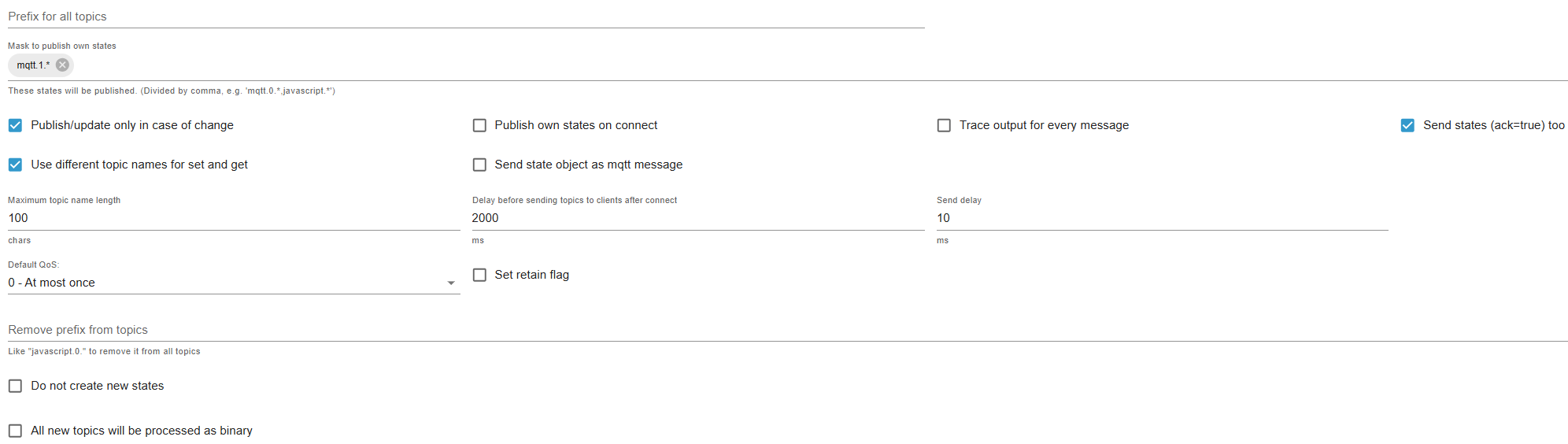Click the 'Publish own states on connect' label text
This screenshot has height=444, width=1568.
pyautogui.click(x=576, y=125)
